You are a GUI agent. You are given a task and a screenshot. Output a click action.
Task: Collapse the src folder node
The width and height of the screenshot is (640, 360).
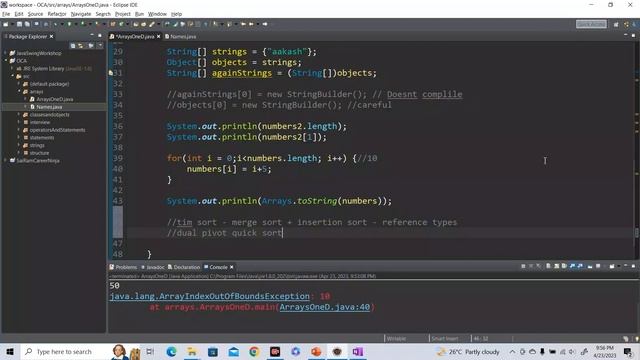click(13, 76)
